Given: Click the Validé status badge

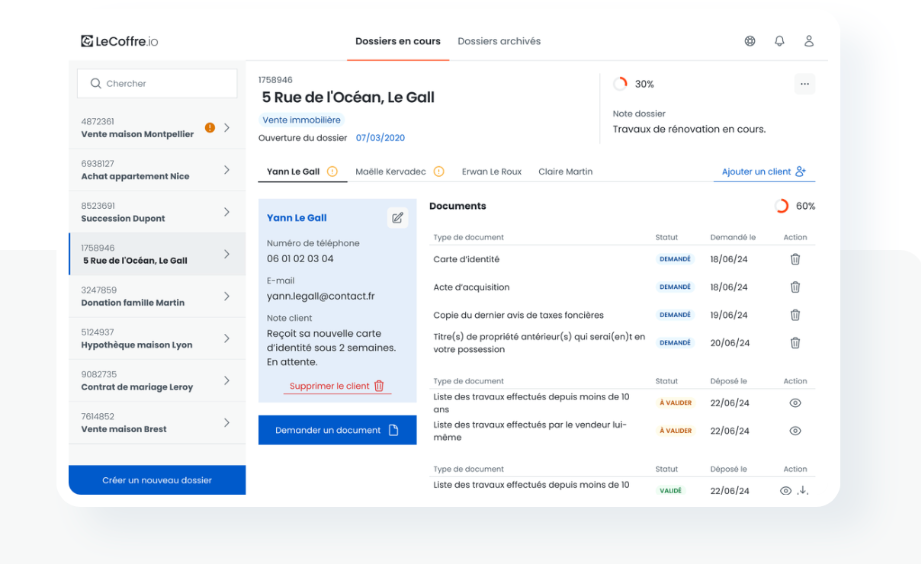Looking at the screenshot, I should (670, 491).
